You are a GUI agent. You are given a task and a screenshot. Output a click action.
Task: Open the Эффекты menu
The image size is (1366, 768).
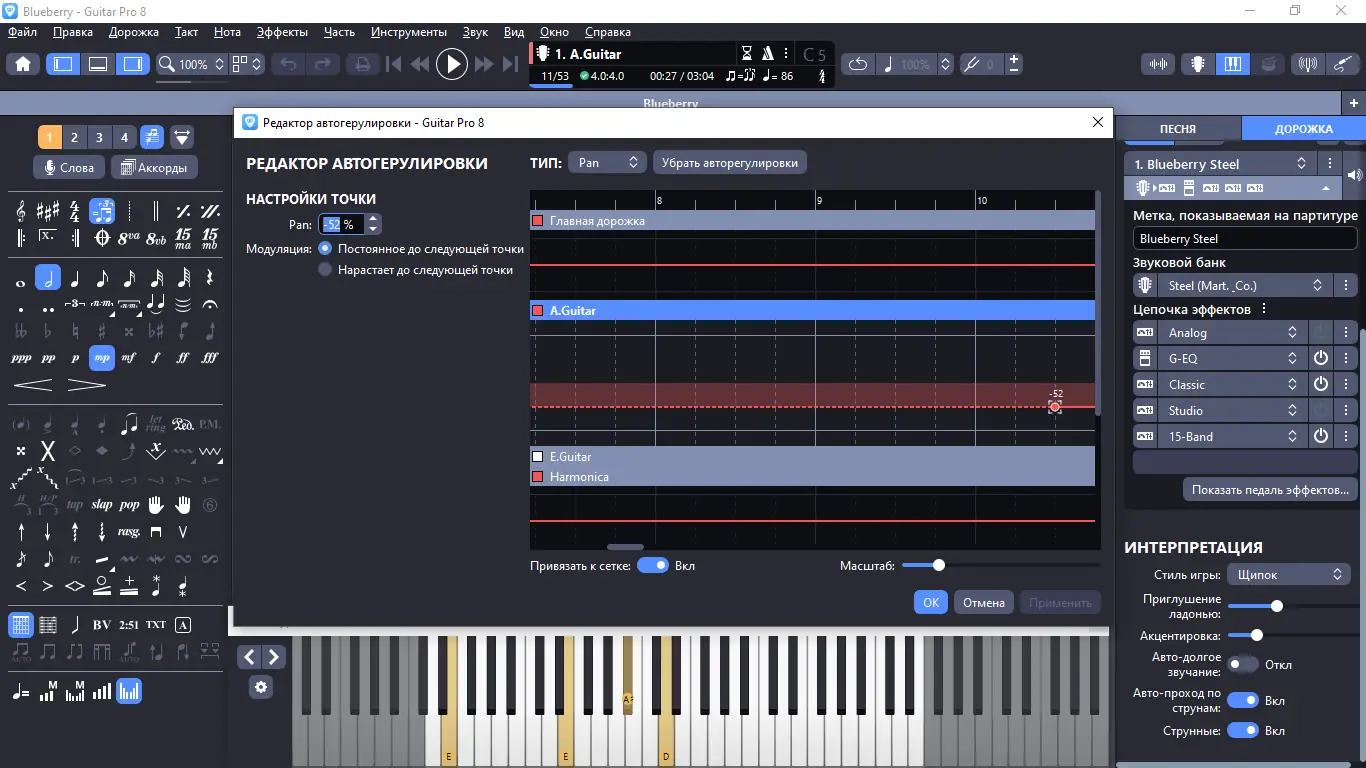282,32
